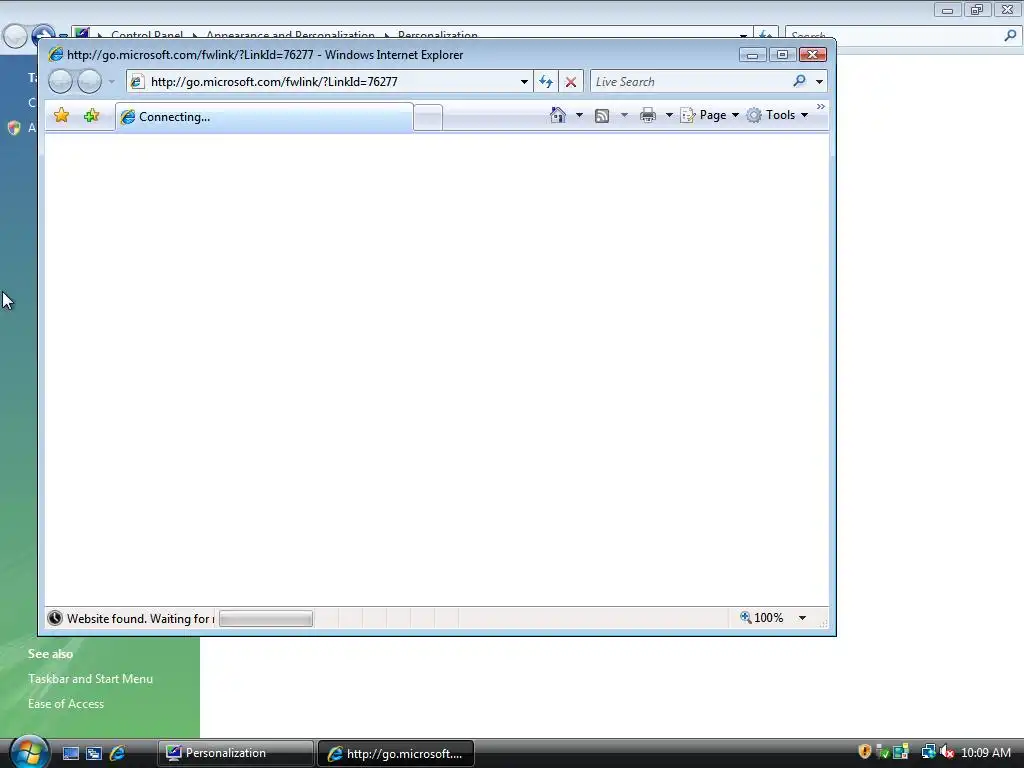Screen dimensions: 1024x768
Task: Click the 'See also' heading
Action: (x=50, y=654)
